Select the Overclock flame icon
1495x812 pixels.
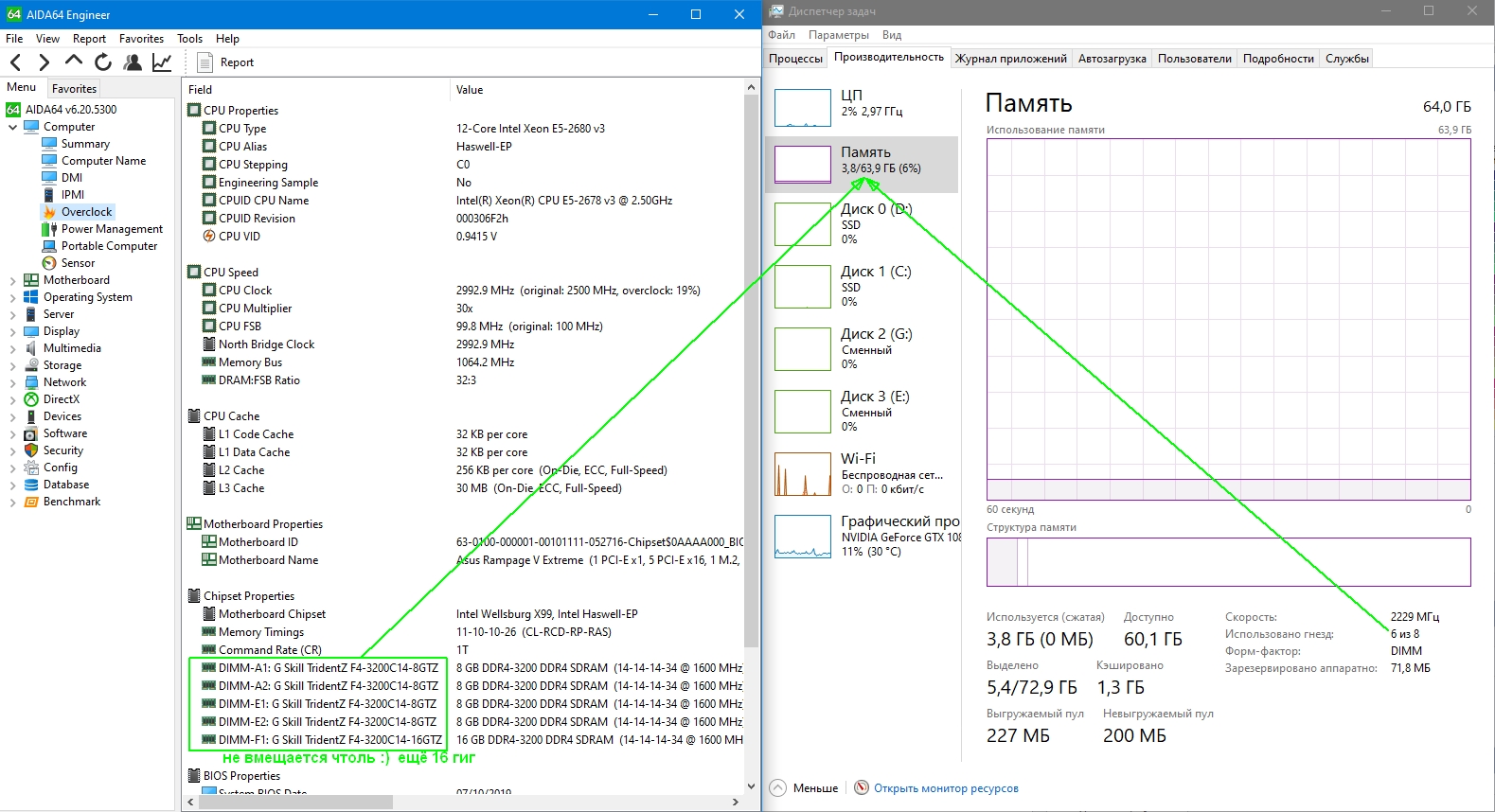click(x=49, y=212)
